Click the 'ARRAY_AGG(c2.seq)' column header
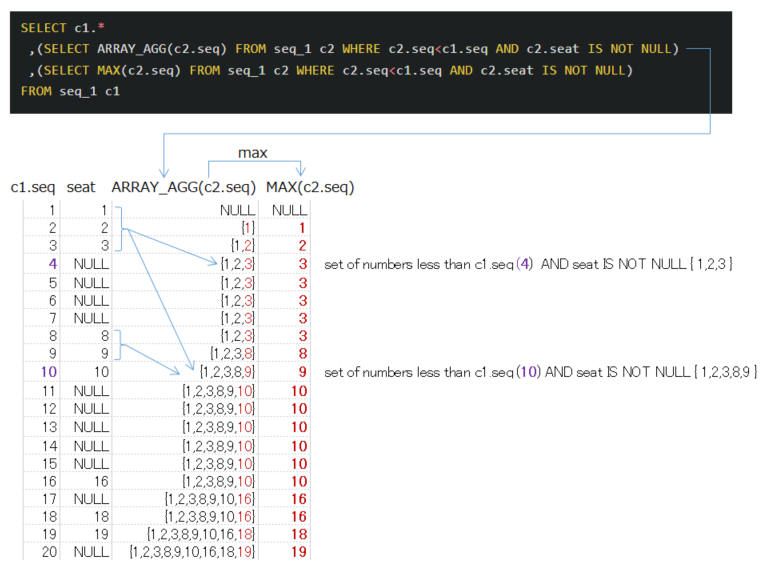The height and width of the screenshot is (566, 765). (183, 187)
